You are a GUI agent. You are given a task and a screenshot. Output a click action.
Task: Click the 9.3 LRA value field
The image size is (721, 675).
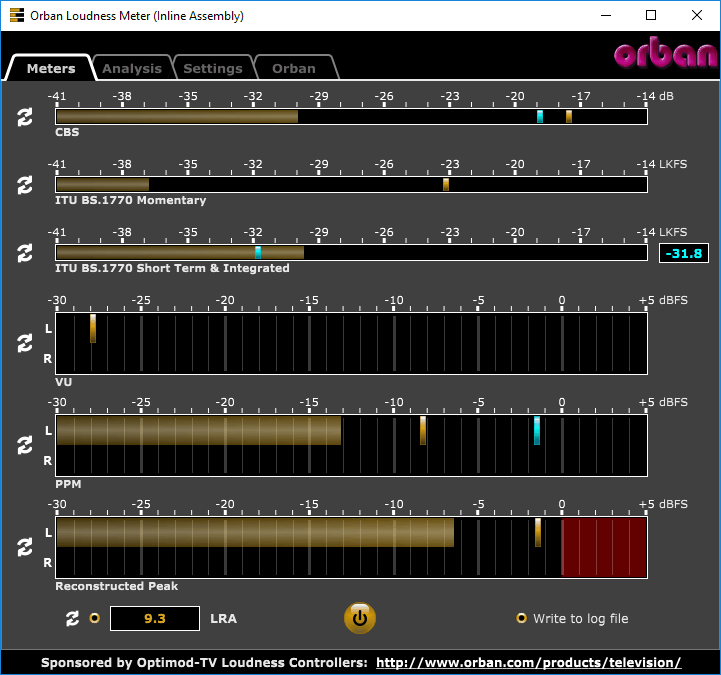click(155, 618)
